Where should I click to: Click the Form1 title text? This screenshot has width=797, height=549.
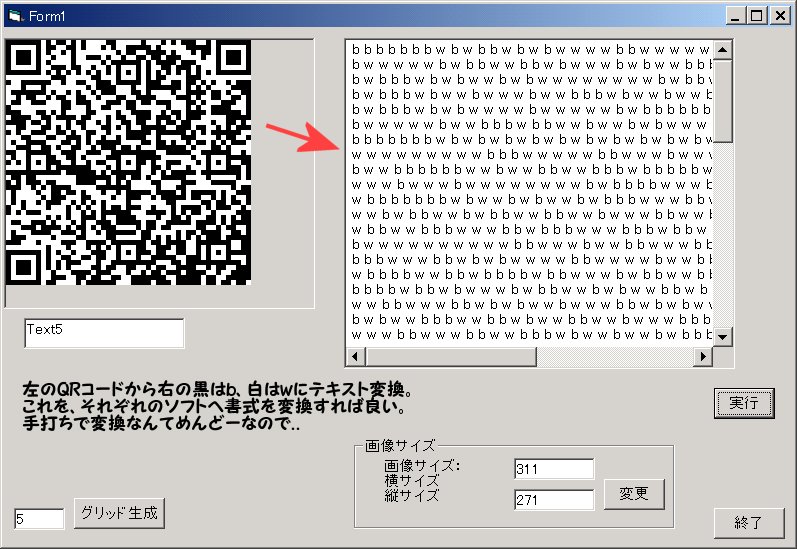(47, 16)
